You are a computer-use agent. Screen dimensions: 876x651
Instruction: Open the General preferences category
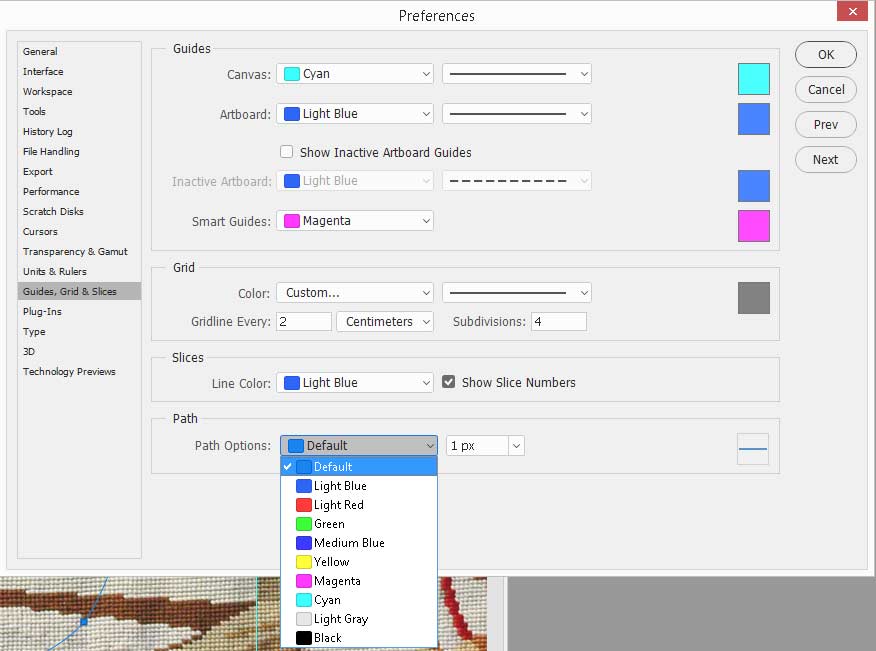[40, 51]
